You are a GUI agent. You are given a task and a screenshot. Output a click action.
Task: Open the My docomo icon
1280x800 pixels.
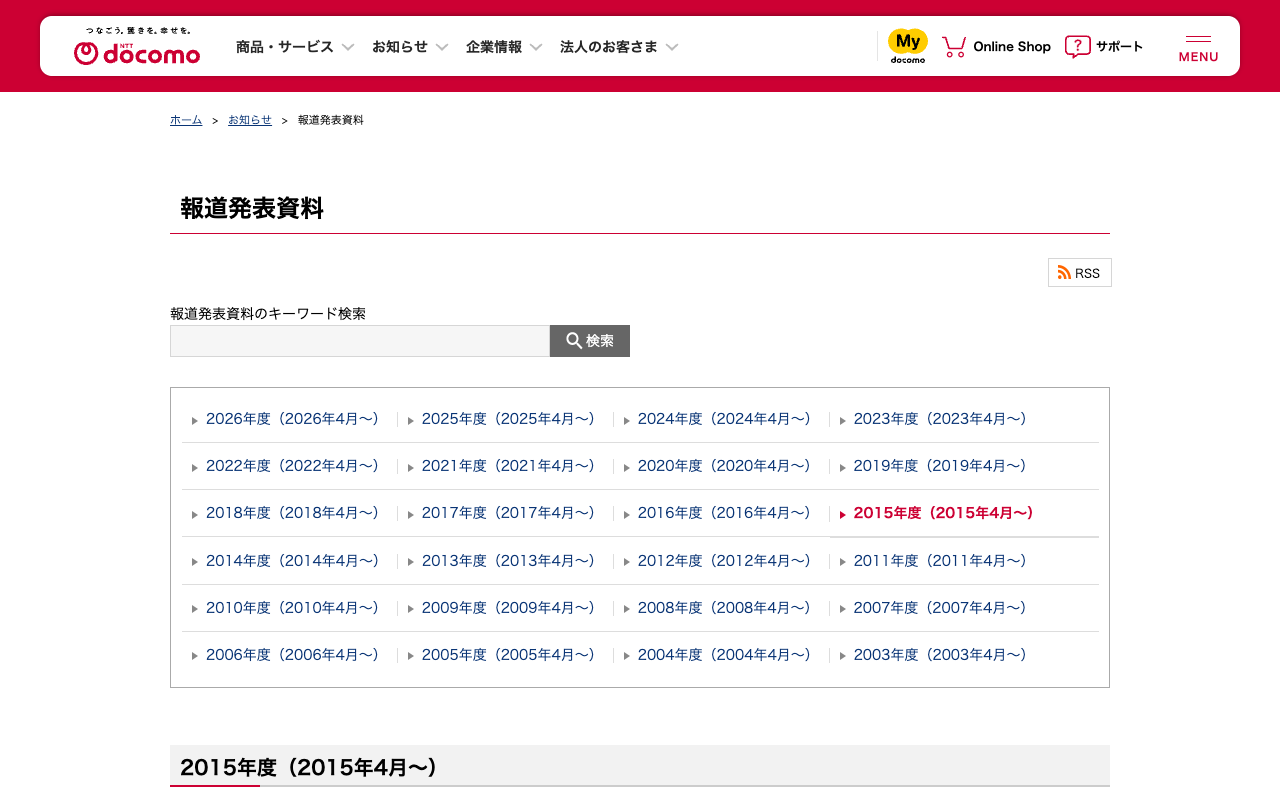[x=908, y=46]
